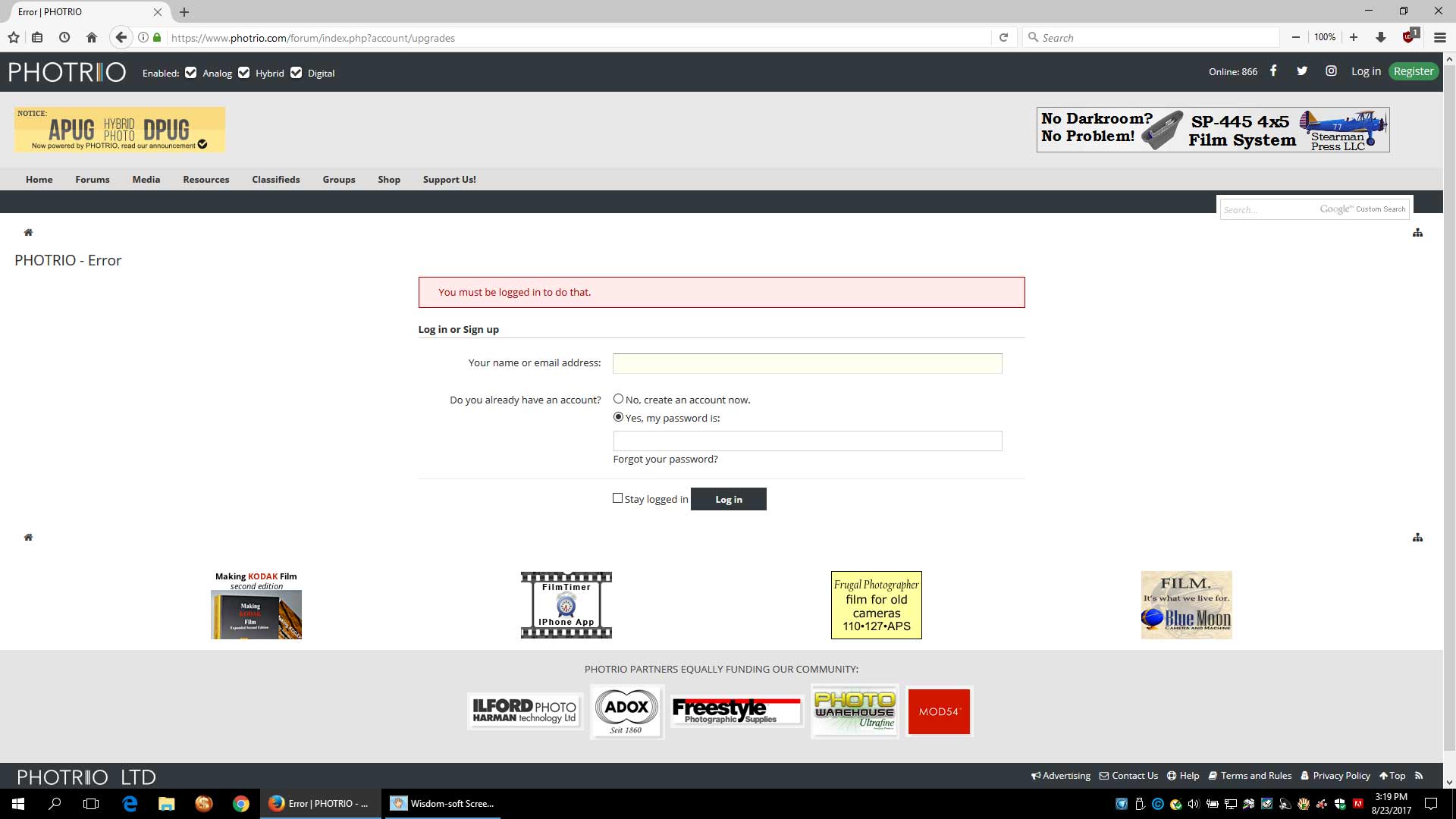Screen dimensions: 1456x819
Task: Click the browser downloads arrow icon
Action: point(1380,37)
